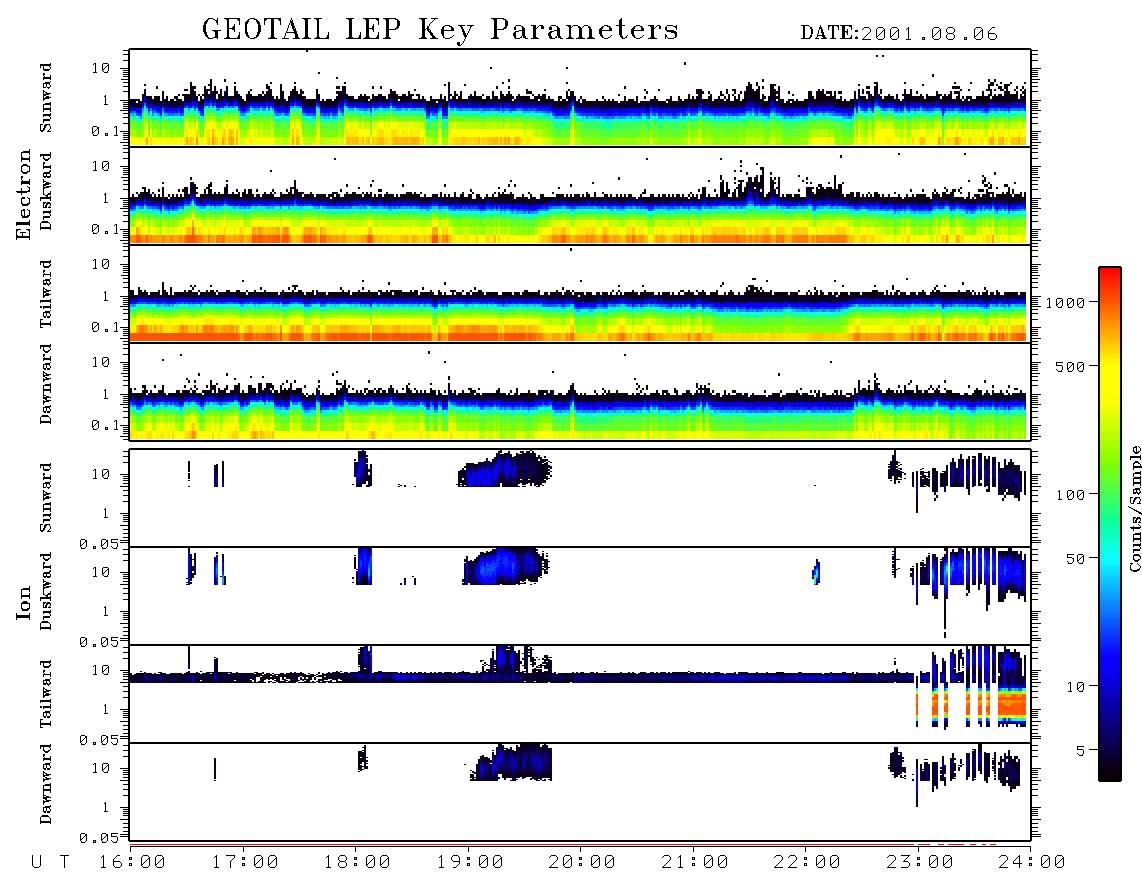This screenshot has height=880, width=1142.
Task: Select the Ion group axis label
Action: pos(24,603)
